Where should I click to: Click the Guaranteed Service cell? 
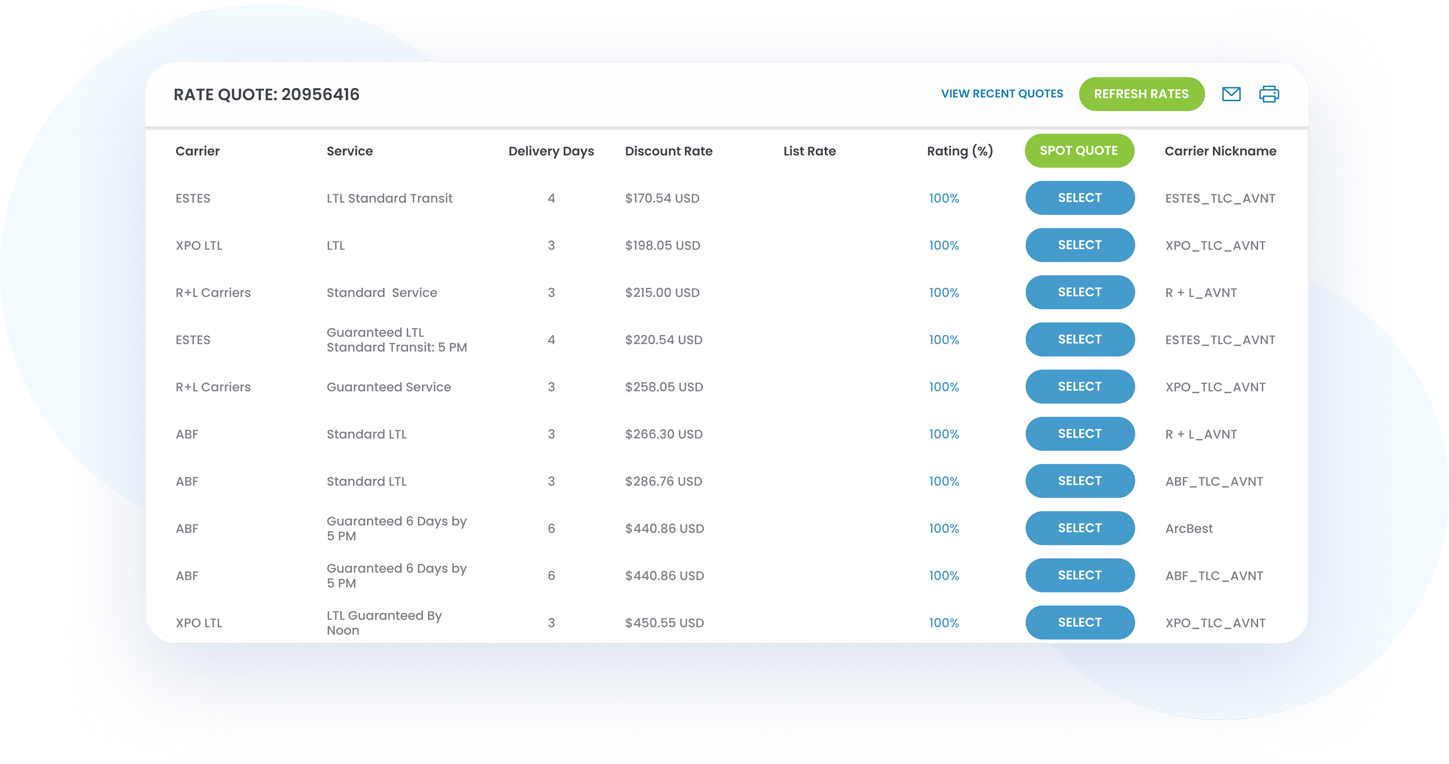coord(388,387)
